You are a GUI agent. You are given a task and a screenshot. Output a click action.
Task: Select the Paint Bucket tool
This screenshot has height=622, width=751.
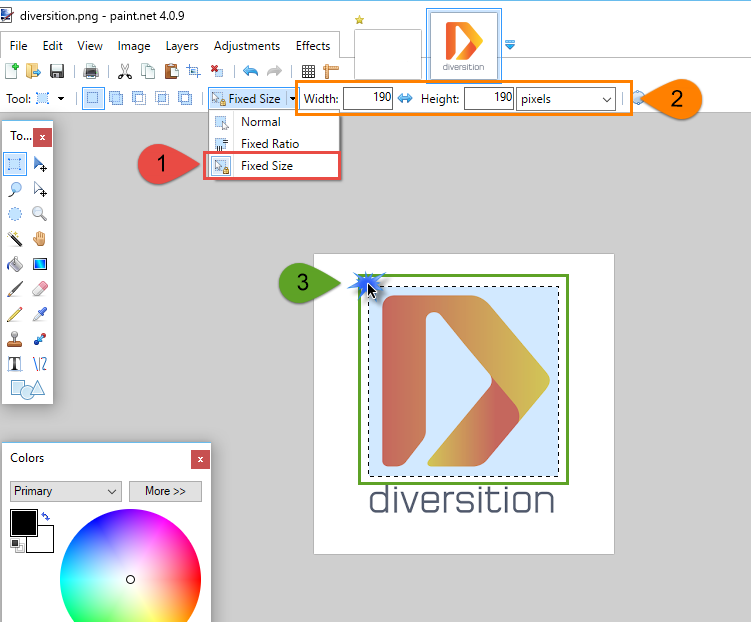point(15,264)
